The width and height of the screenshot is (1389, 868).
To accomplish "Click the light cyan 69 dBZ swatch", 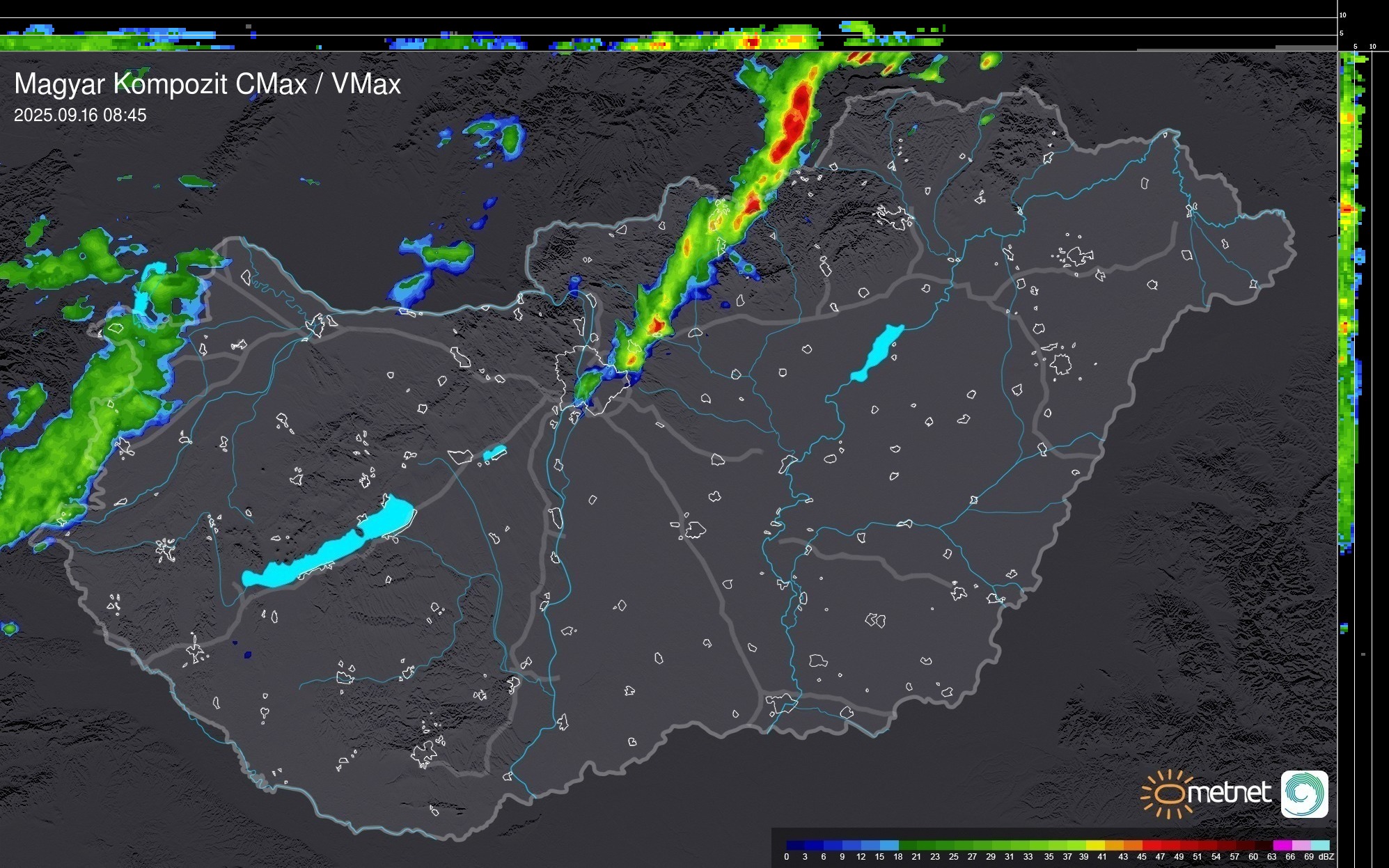I will coord(1319,846).
